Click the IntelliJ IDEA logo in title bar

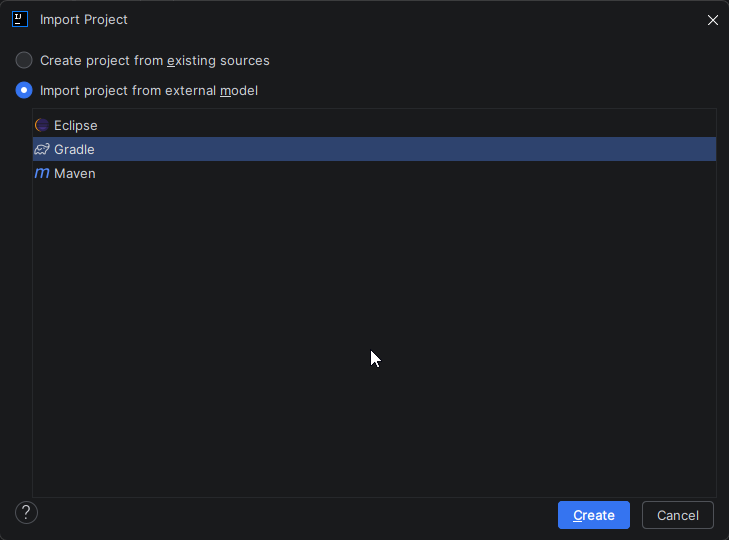point(19,19)
